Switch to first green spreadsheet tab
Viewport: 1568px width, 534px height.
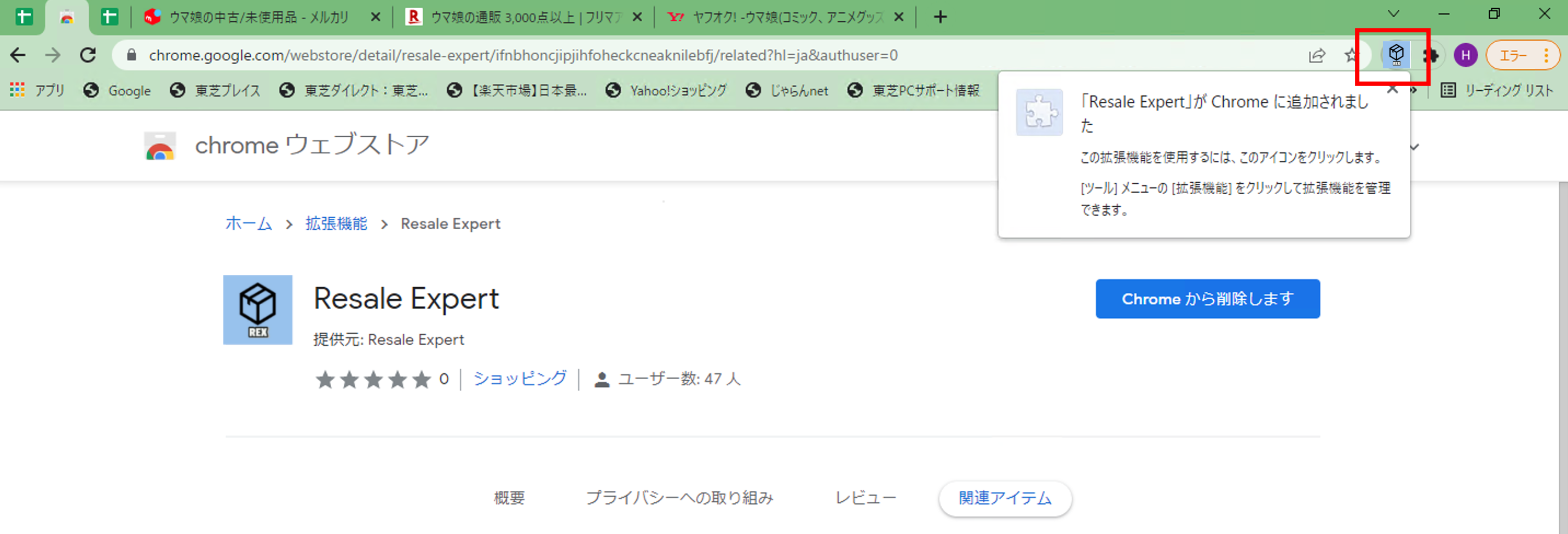pyautogui.click(x=24, y=17)
